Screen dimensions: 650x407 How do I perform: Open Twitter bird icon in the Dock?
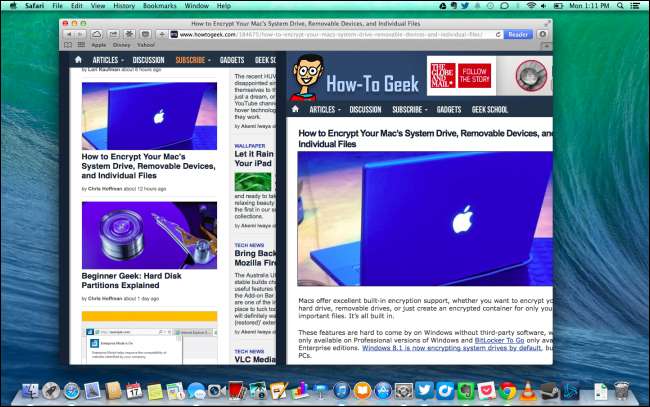[x=424, y=391]
